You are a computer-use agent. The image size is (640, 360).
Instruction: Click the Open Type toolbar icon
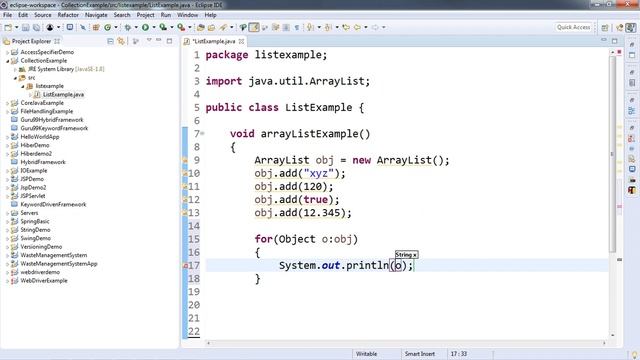(200, 27)
